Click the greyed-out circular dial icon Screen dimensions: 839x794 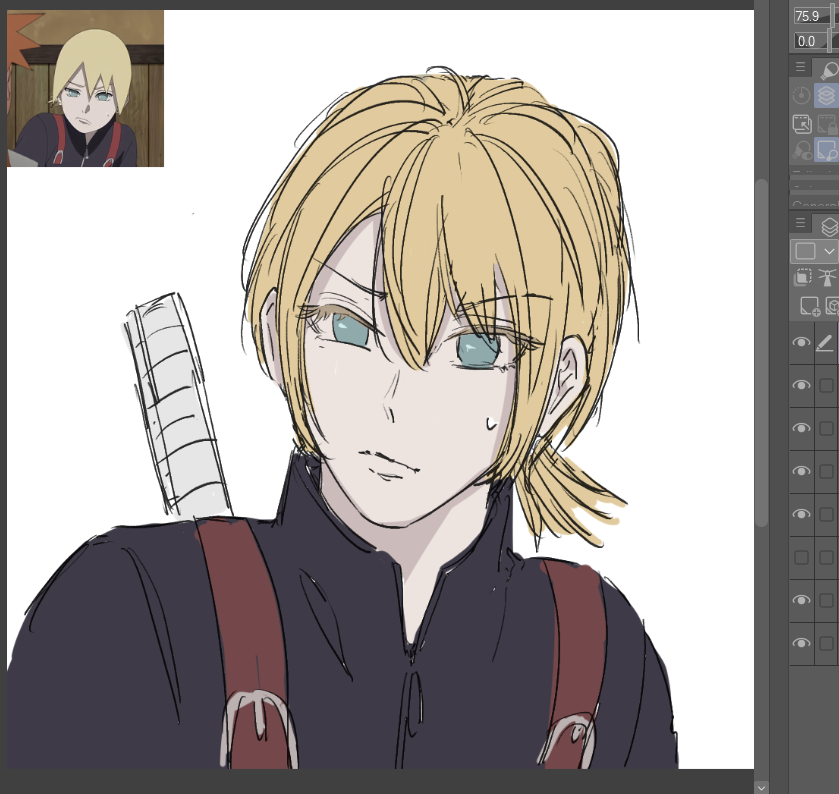pyautogui.click(x=801, y=96)
